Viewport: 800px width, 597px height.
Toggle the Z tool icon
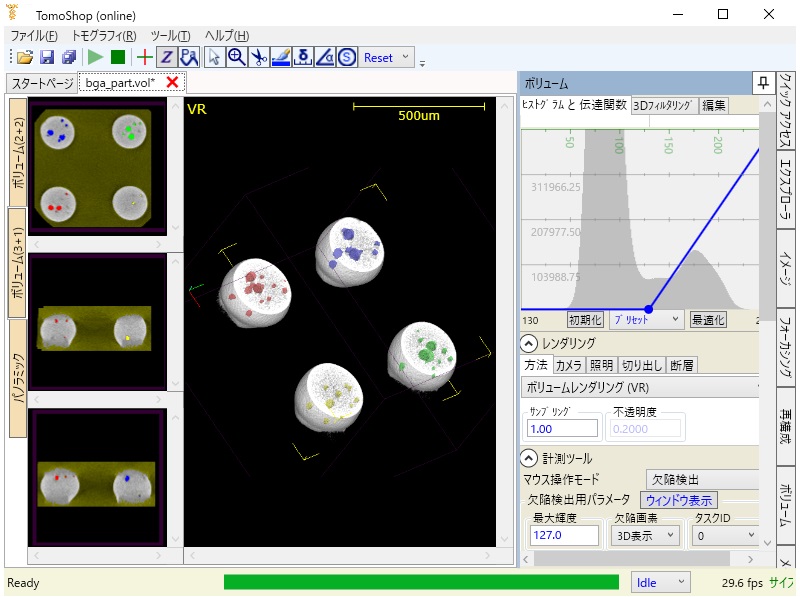pyautogui.click(x=167, y=57)
